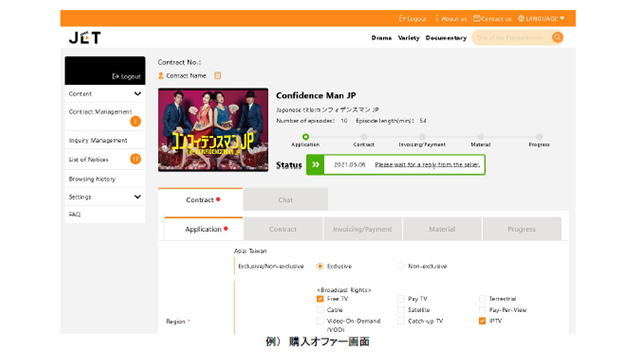Click the Progress step marker in tracker
Viewport: 640px width, 360px height.
coord(539,137)
